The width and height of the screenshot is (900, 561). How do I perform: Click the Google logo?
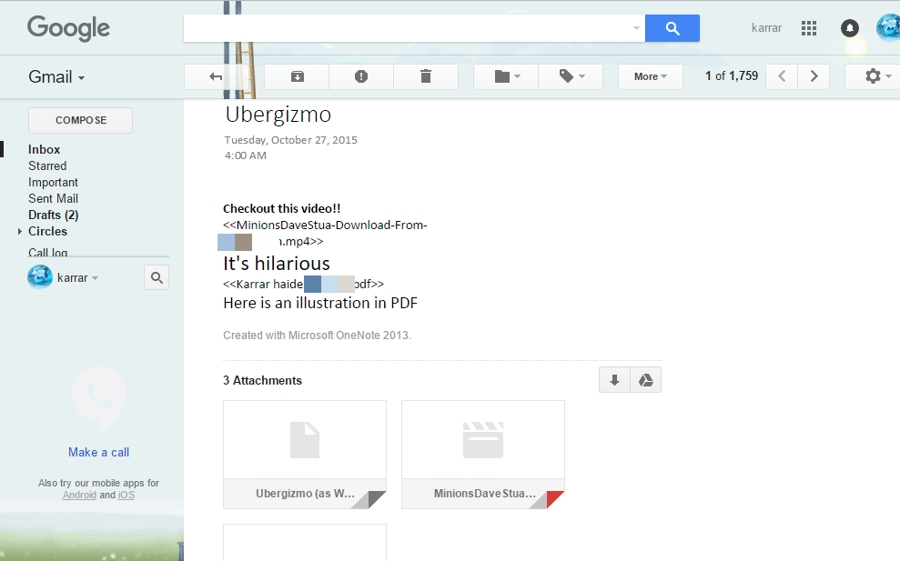(68, 28)
